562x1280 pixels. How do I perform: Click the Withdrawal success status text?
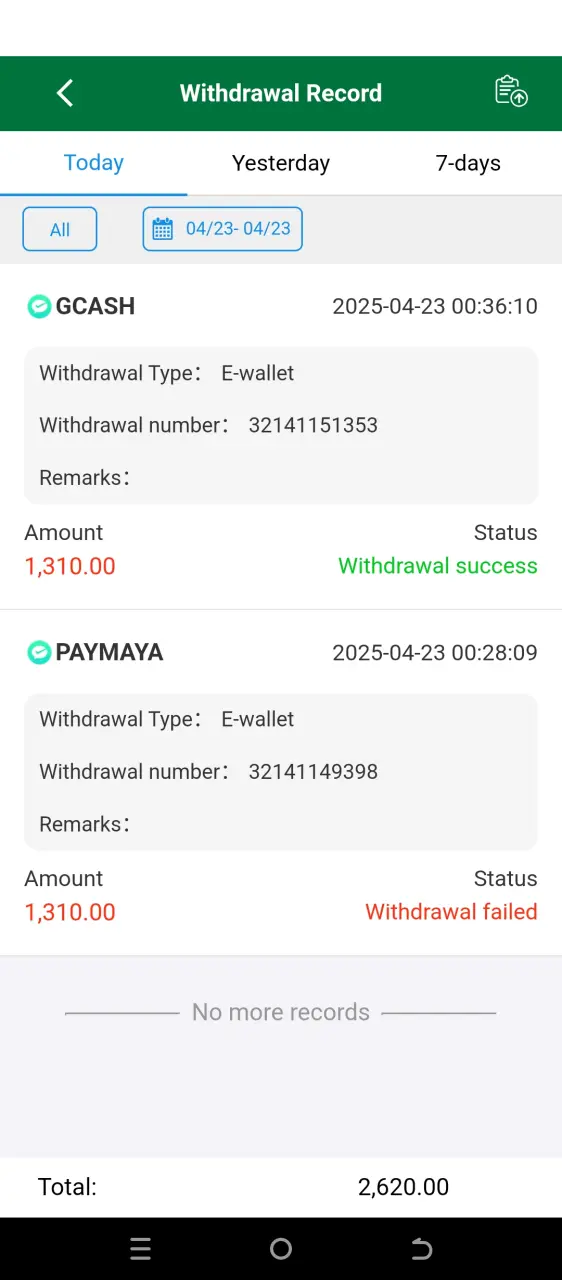[438, 566]
